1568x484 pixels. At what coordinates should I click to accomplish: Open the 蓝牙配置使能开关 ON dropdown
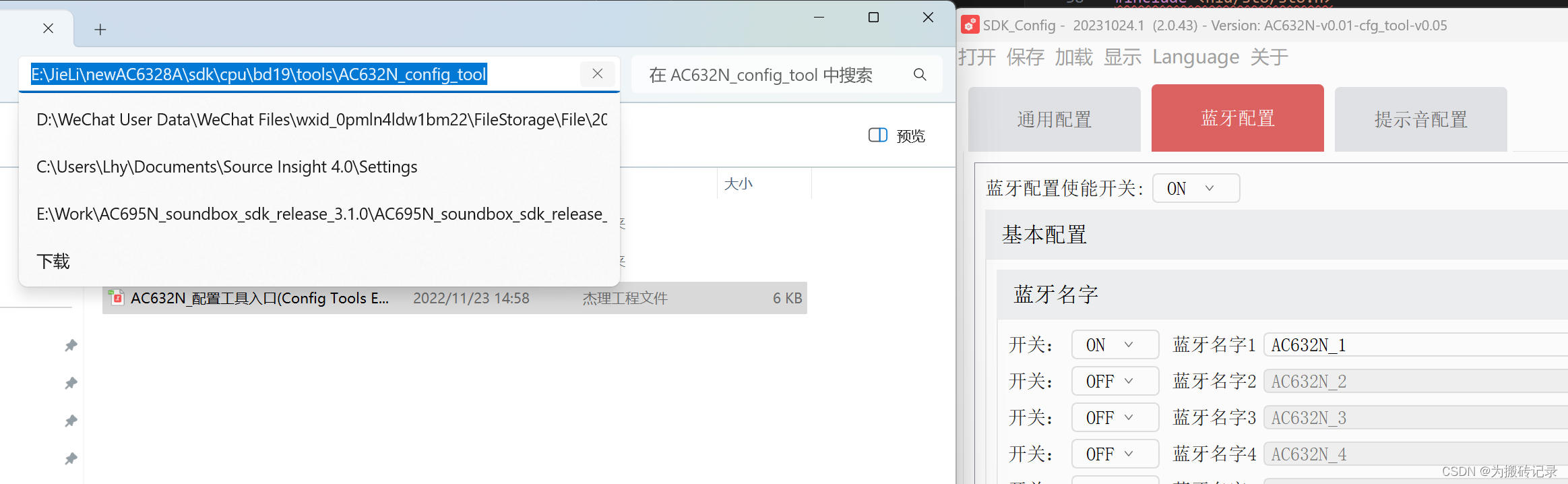coord(1196,188)
